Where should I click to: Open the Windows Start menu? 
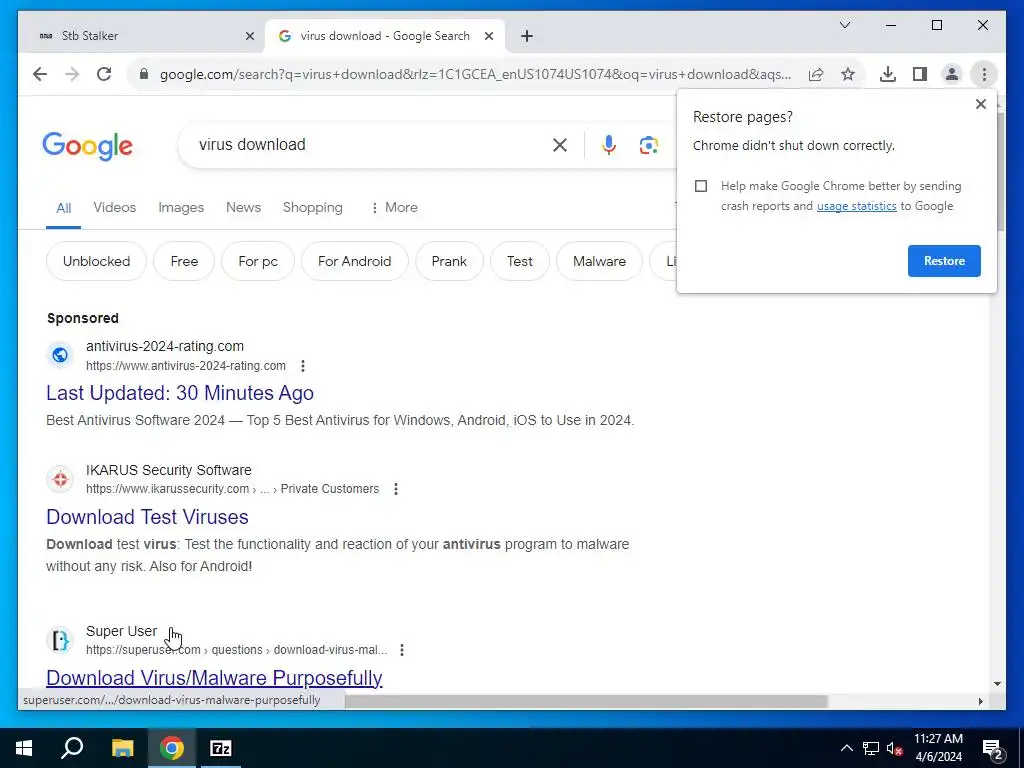(24, 748)
